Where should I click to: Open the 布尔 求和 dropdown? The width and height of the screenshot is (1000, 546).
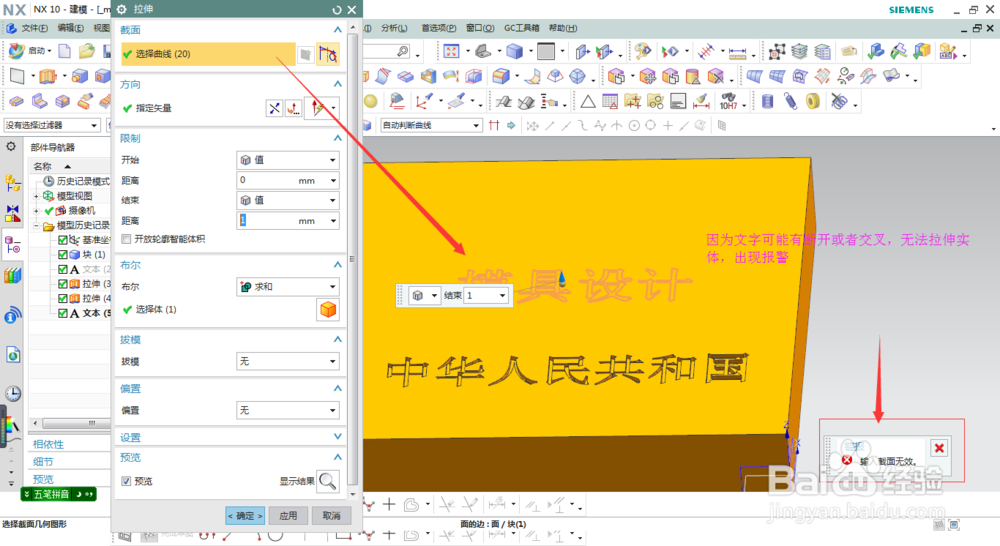tap(288, 287)
